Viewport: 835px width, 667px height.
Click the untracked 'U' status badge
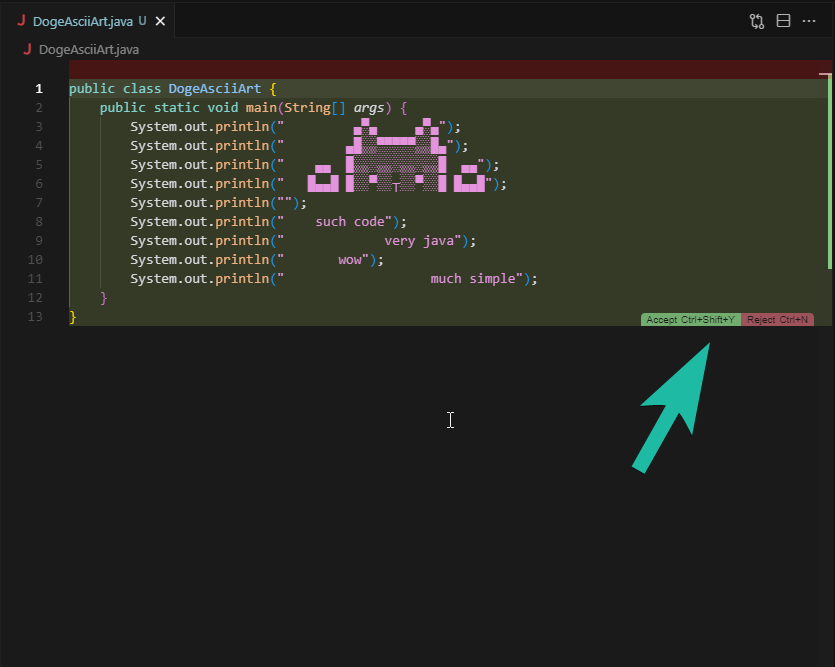[142, 21]
